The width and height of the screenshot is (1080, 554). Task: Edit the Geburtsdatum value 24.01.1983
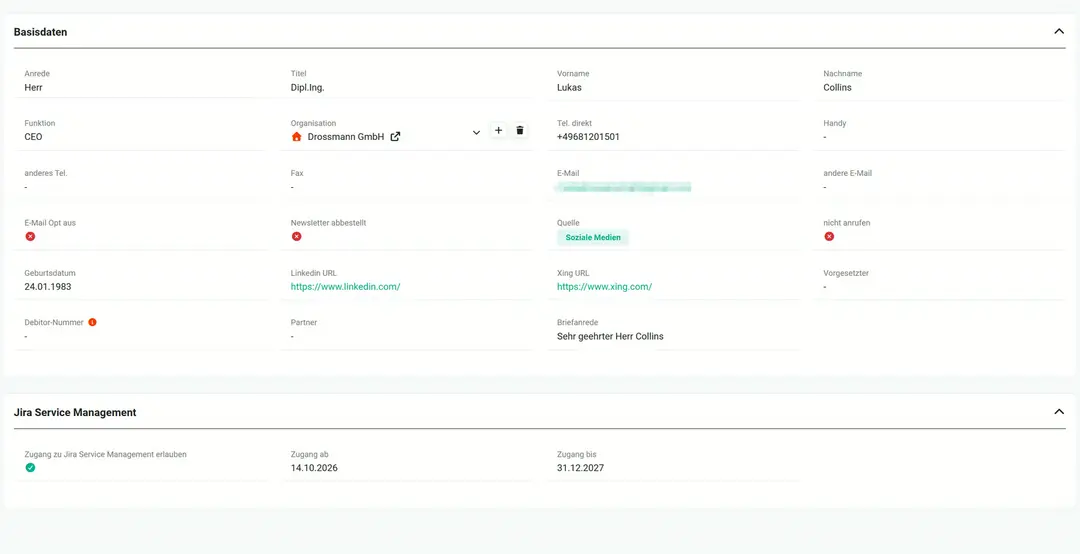pyautogui.click(x=48, y=287)
